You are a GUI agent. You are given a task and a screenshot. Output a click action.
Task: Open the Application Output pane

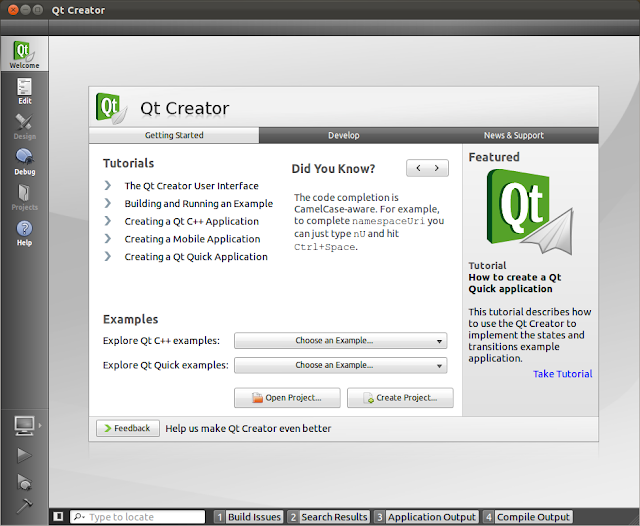[x=426, y=517]
